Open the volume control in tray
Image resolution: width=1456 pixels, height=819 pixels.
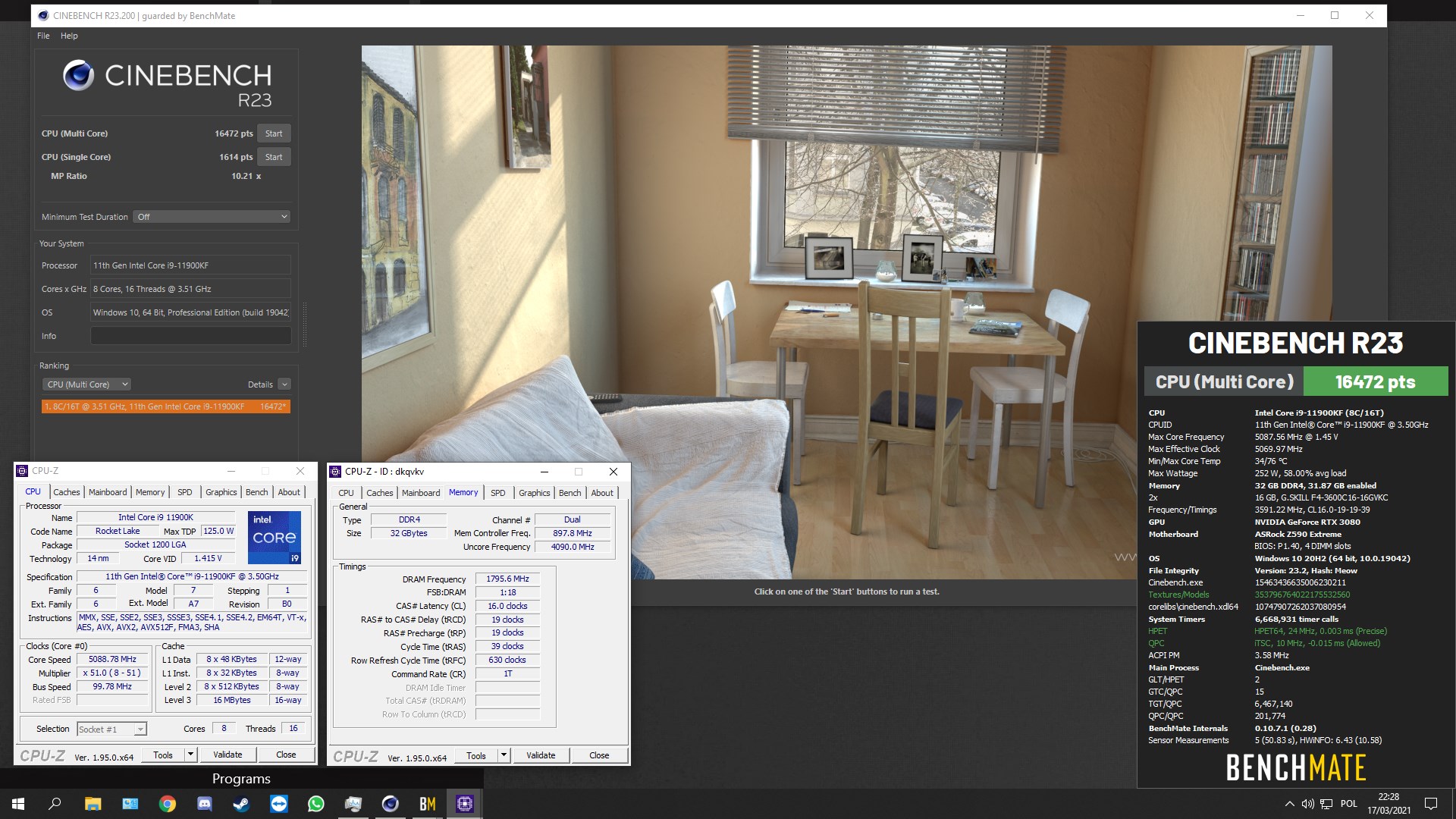point(1307,804)
